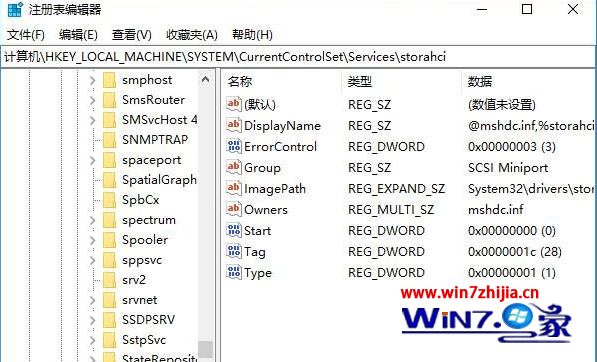597x362 pixels.
Task: Click the registry path address bar
Action: click(298, 57)
